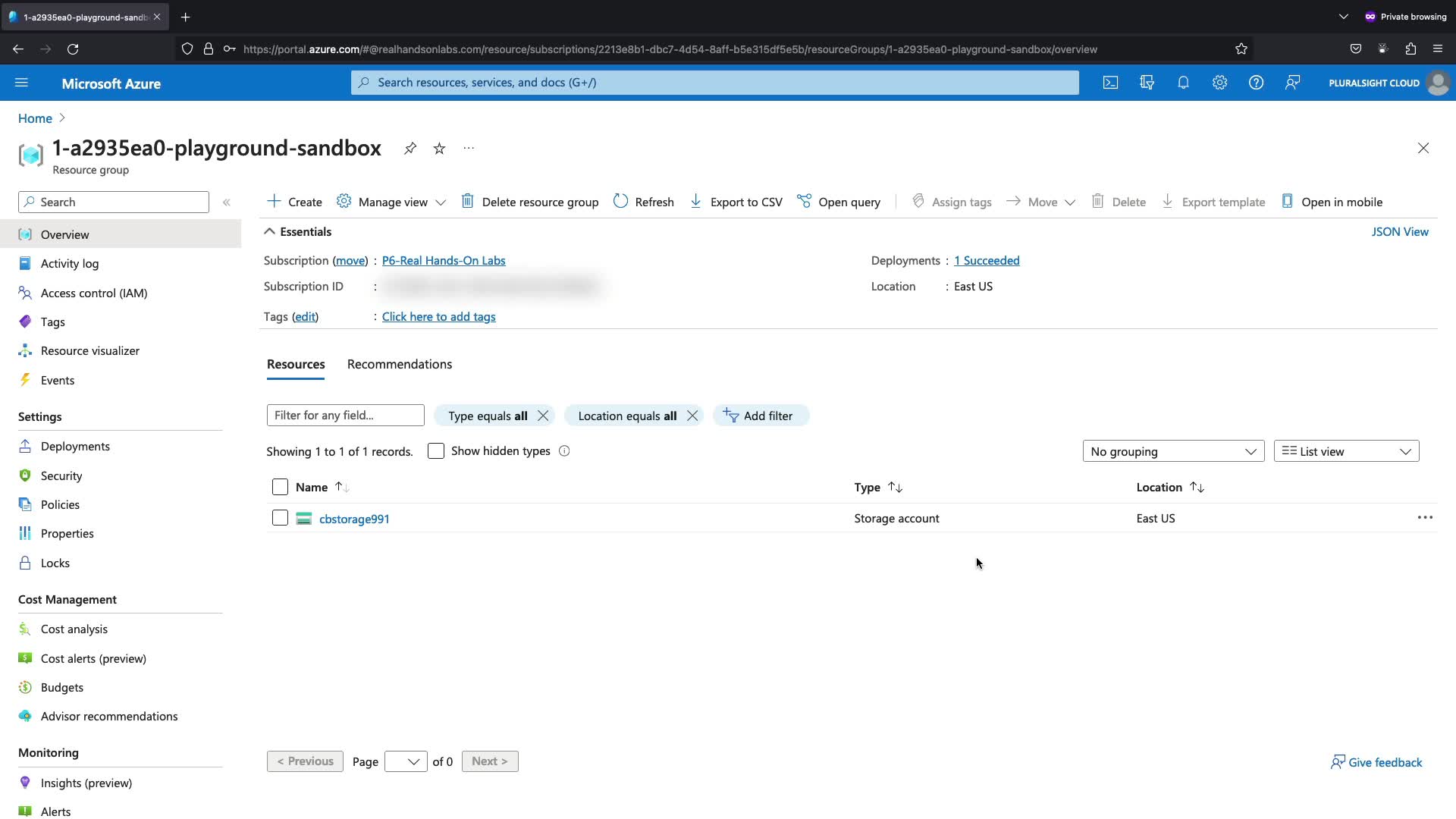Check the cbstorage991 row checkbox
The width and height of the screenshot is (1456, 819).
point(280,518)
